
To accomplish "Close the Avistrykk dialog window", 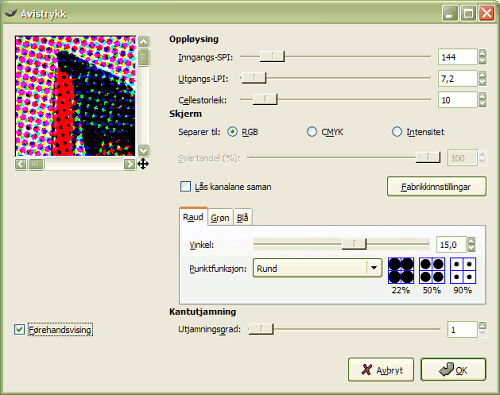I will [487, 14].
